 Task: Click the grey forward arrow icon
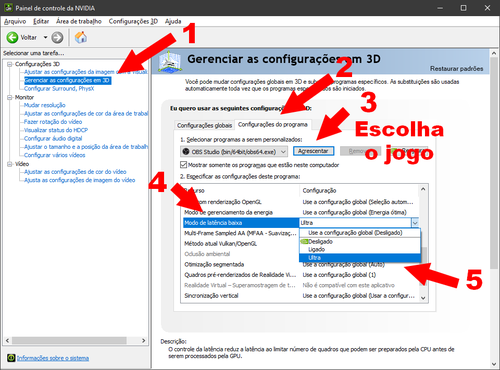click(57, 37)
